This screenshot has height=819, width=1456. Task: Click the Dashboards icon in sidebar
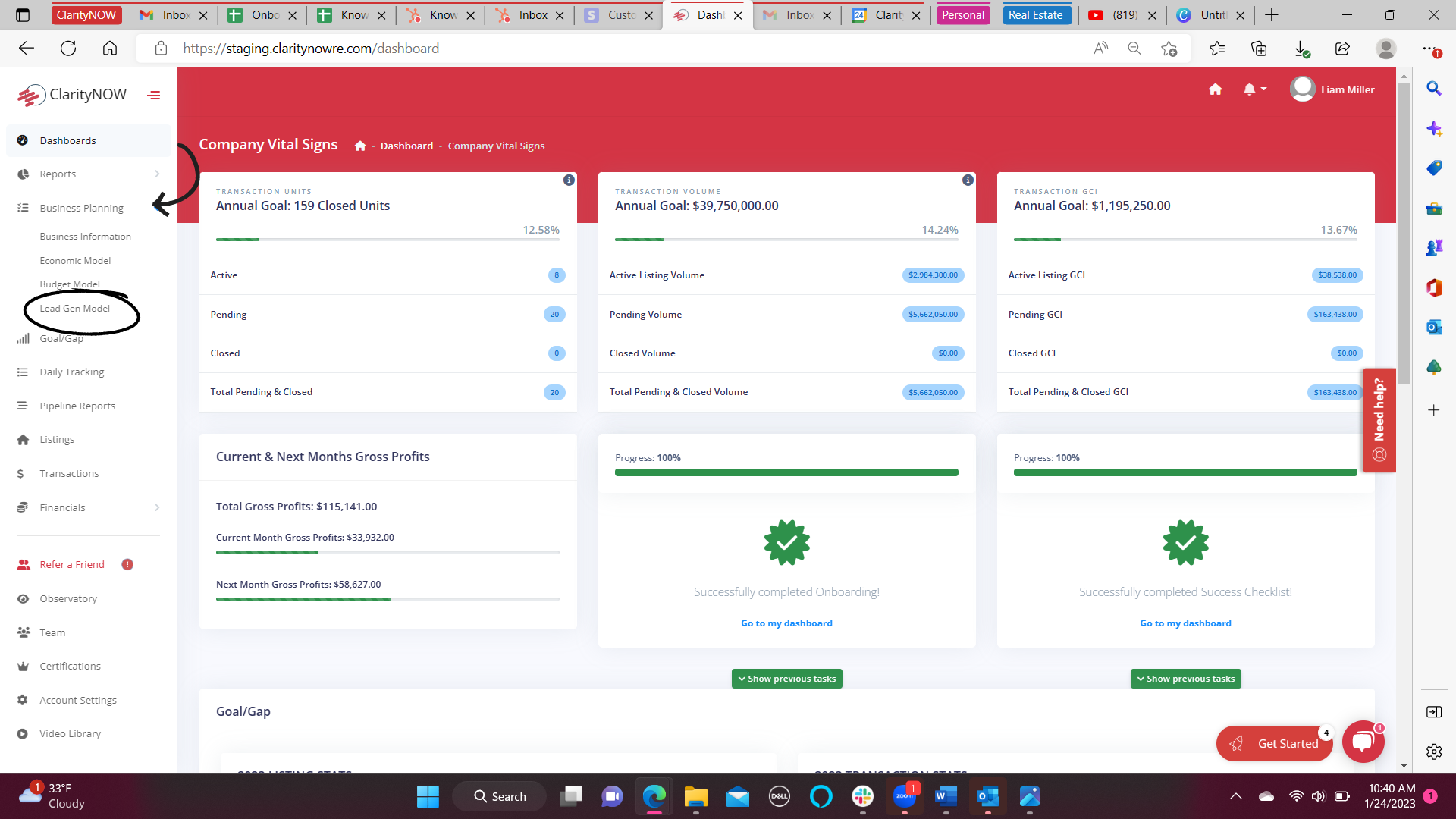pos(23,140)
